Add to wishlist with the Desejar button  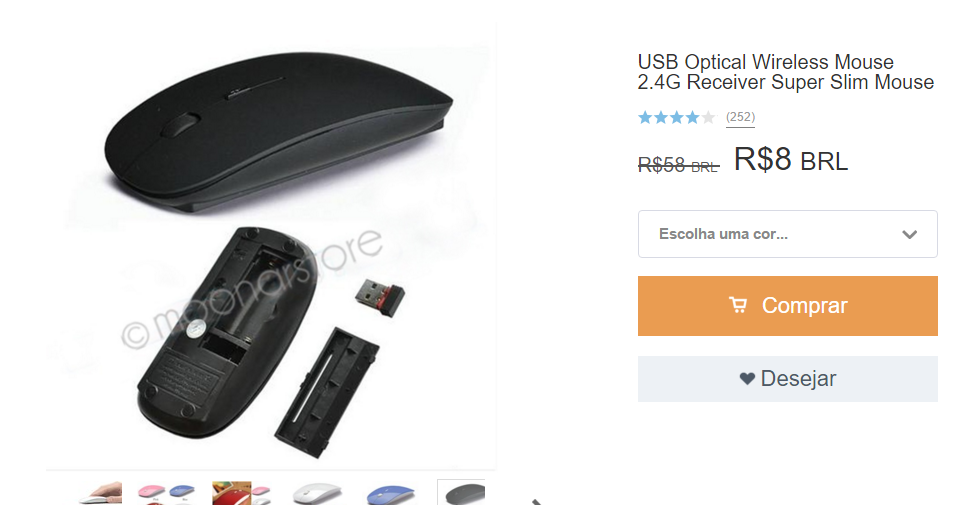click(x=787, y=379)
